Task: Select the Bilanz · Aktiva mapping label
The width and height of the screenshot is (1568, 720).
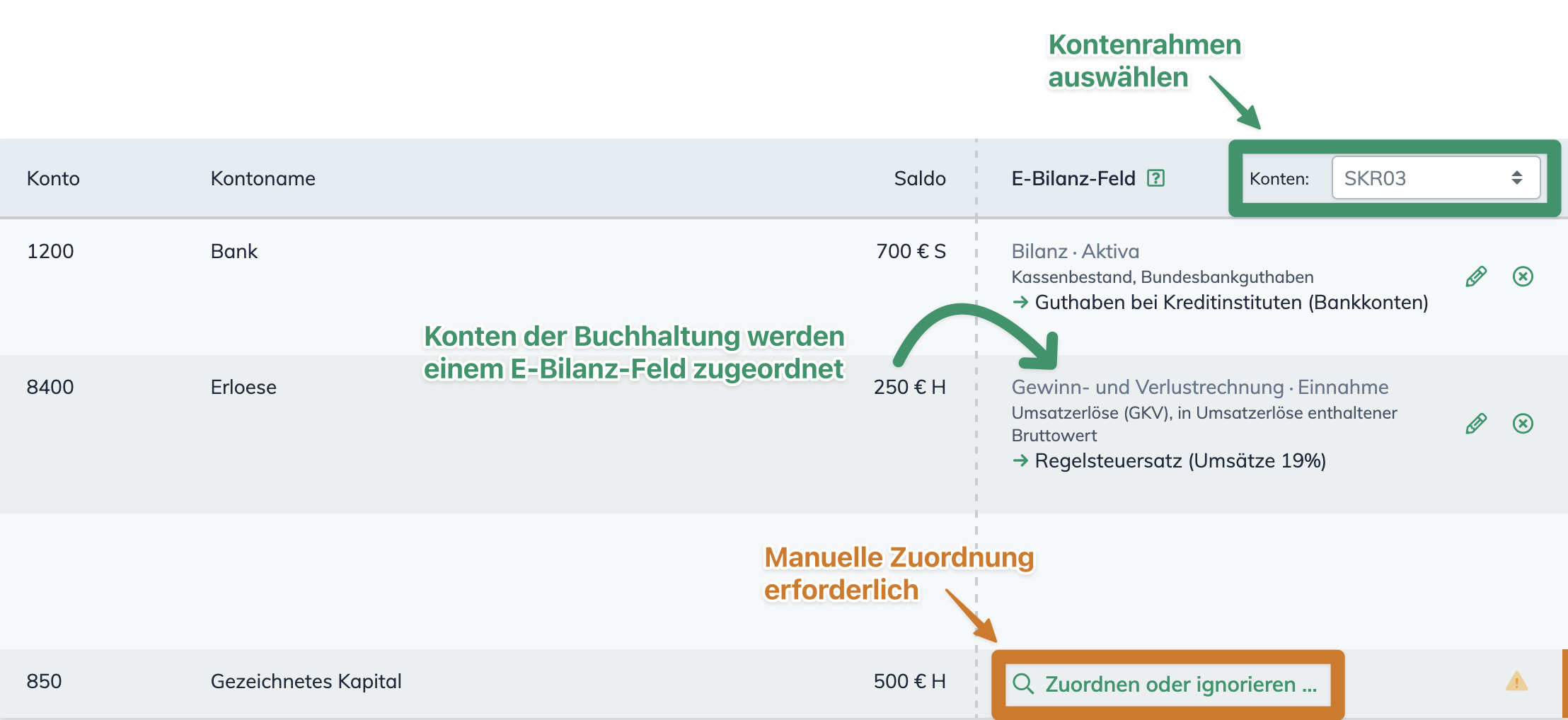Action: click(x=1075, y=251)
